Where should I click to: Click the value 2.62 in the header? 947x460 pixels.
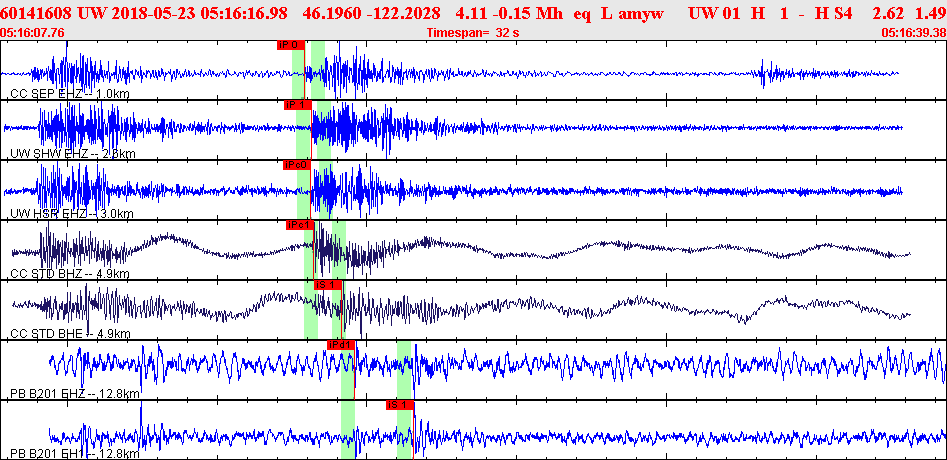[887, 13]
